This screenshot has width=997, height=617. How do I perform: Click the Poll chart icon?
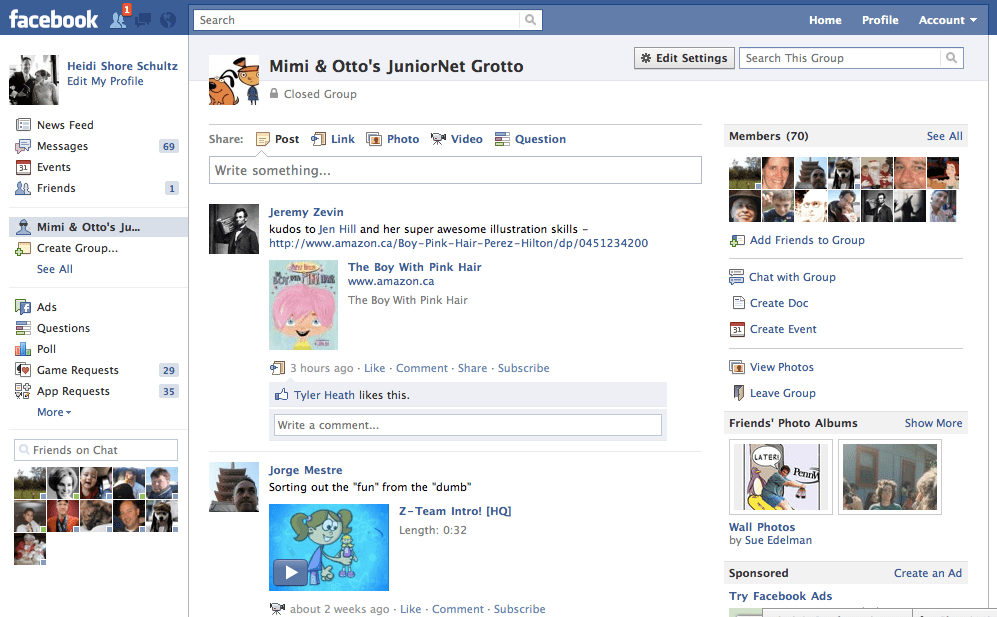click(x=23, y=349)
